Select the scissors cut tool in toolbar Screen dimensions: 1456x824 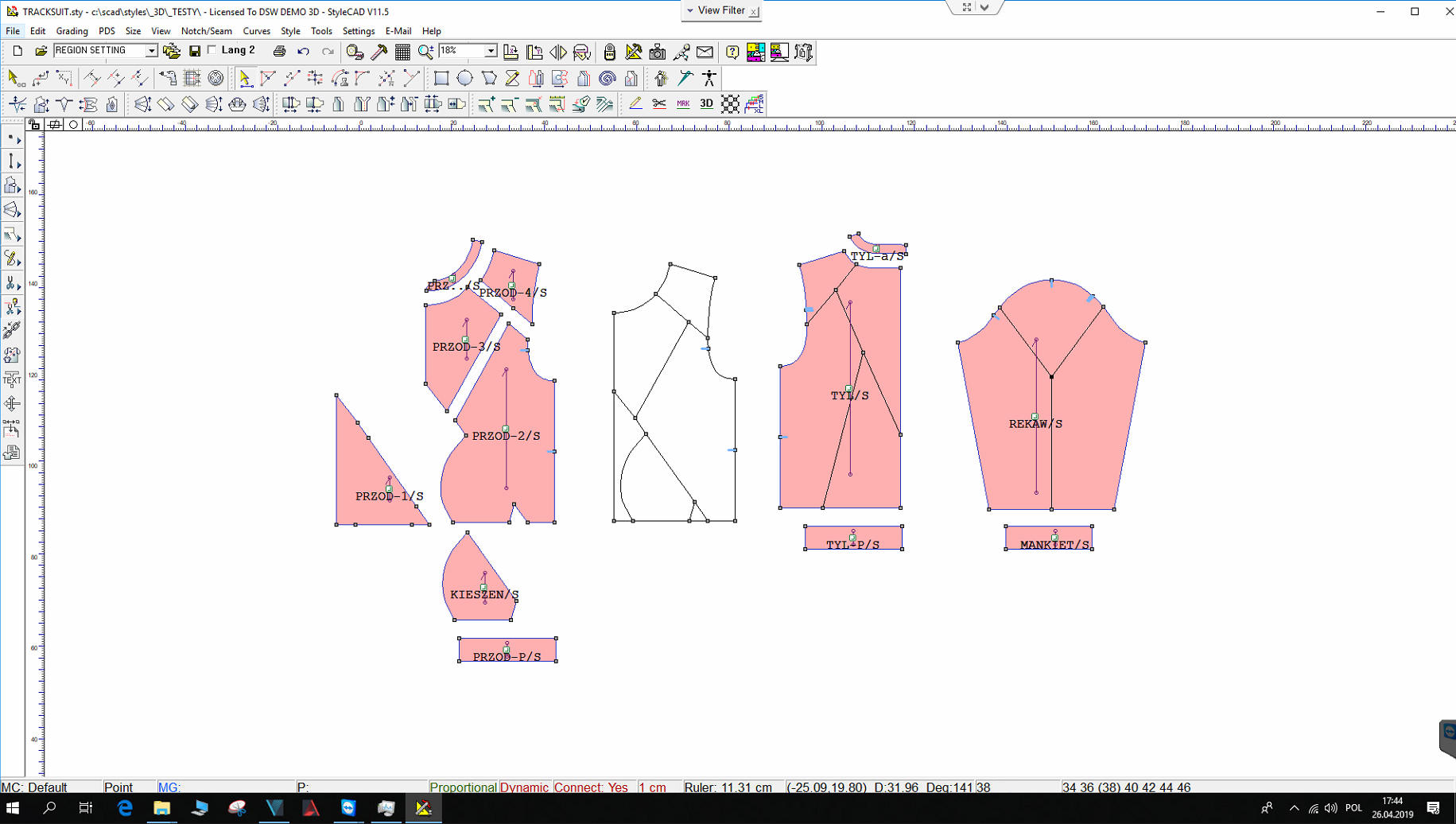pyautogui.click(x=659, y=104)
